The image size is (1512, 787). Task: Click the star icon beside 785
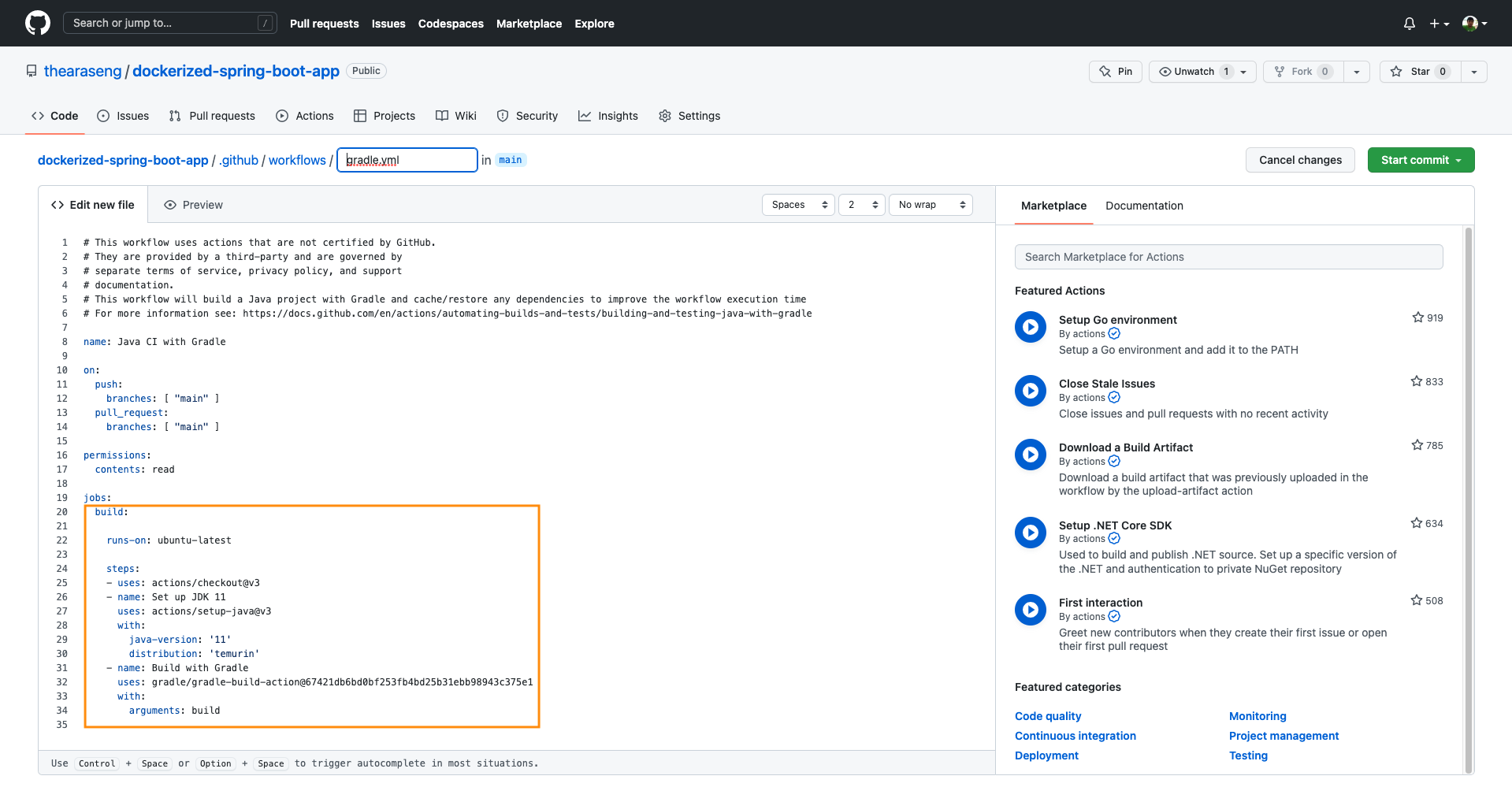coord(1417,445)
